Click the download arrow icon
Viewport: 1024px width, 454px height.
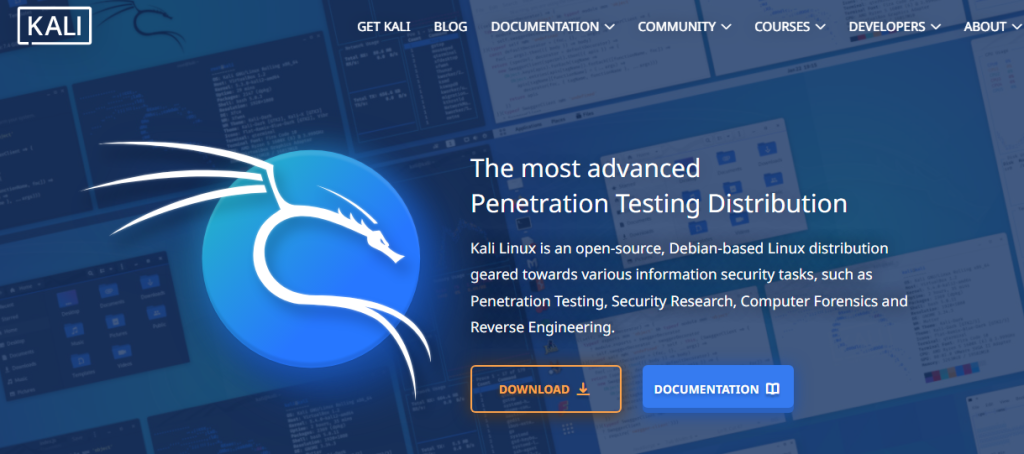pyautogui.click(x=583, y=389)
